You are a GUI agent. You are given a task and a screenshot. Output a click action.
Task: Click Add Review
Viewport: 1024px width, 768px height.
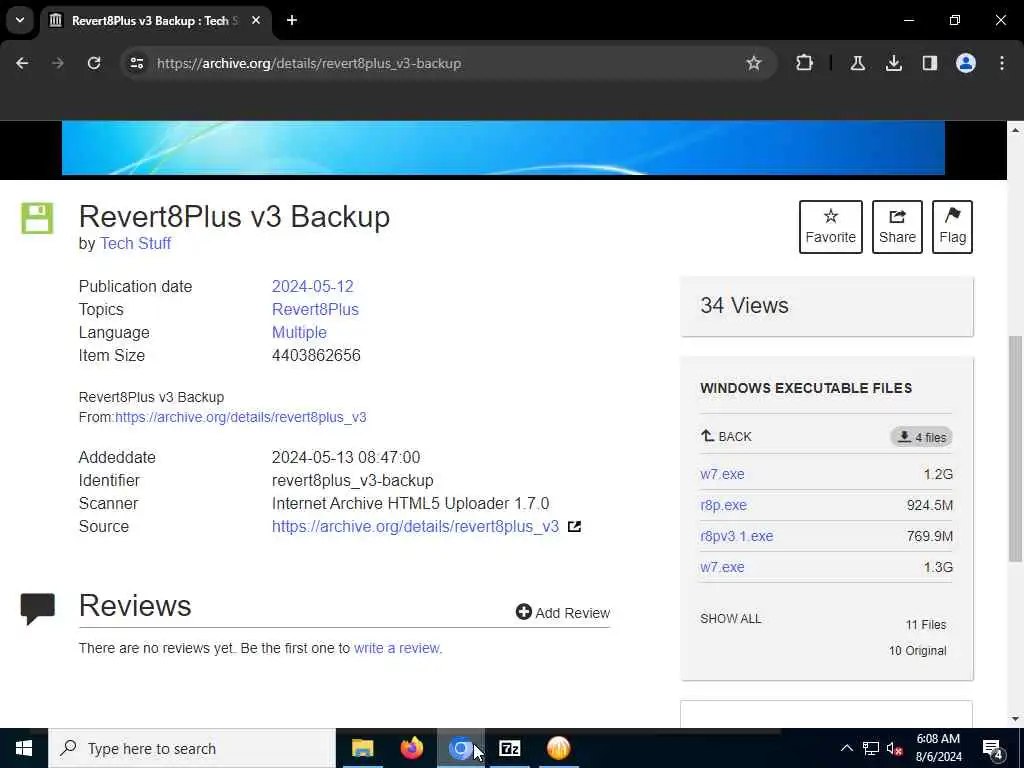click(563, 613)
